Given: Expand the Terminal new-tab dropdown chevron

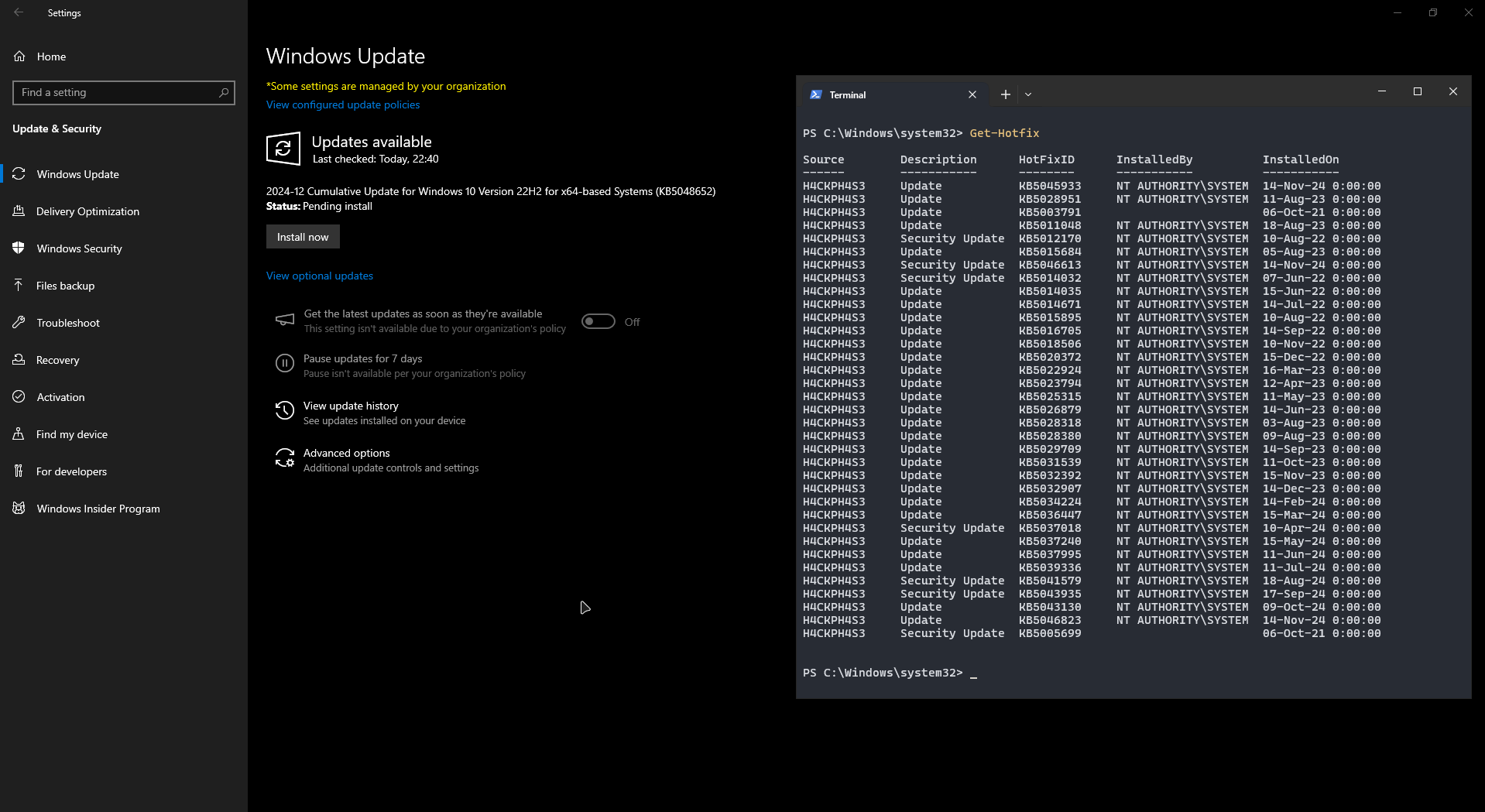Looking at the screenshot, I should pos(1028,94).
